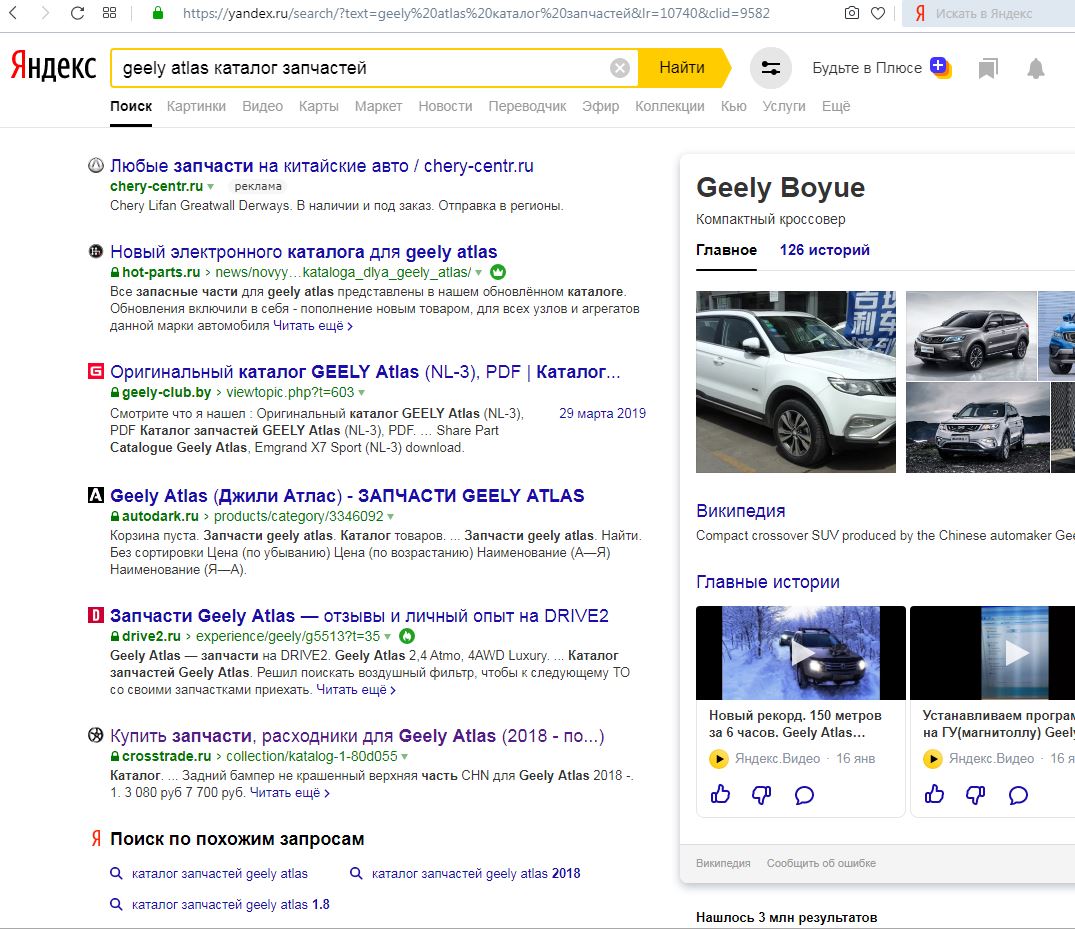Expand the chery-centr.ru dropdown arrow
Screen dimensions: 1075x930
pos(210,186)
